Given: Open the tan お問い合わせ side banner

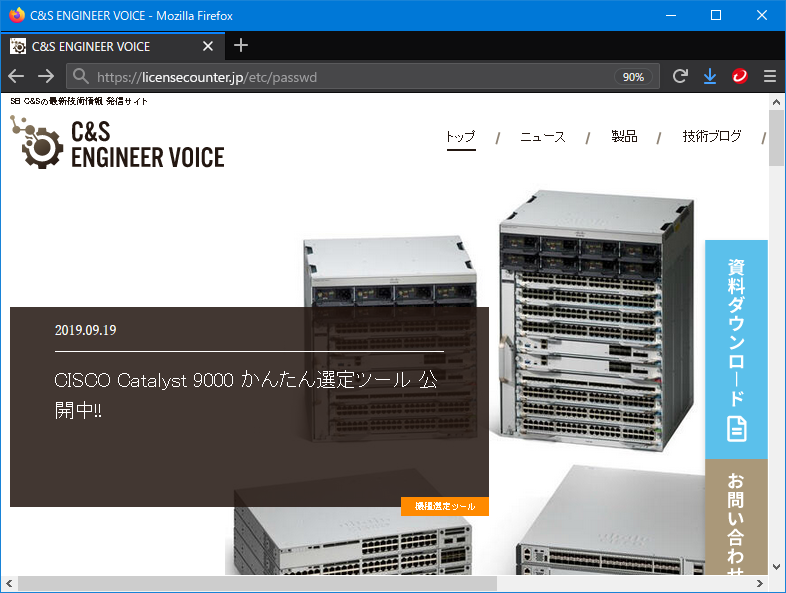Looking at the screenshot, I should [x=736, y=516].
